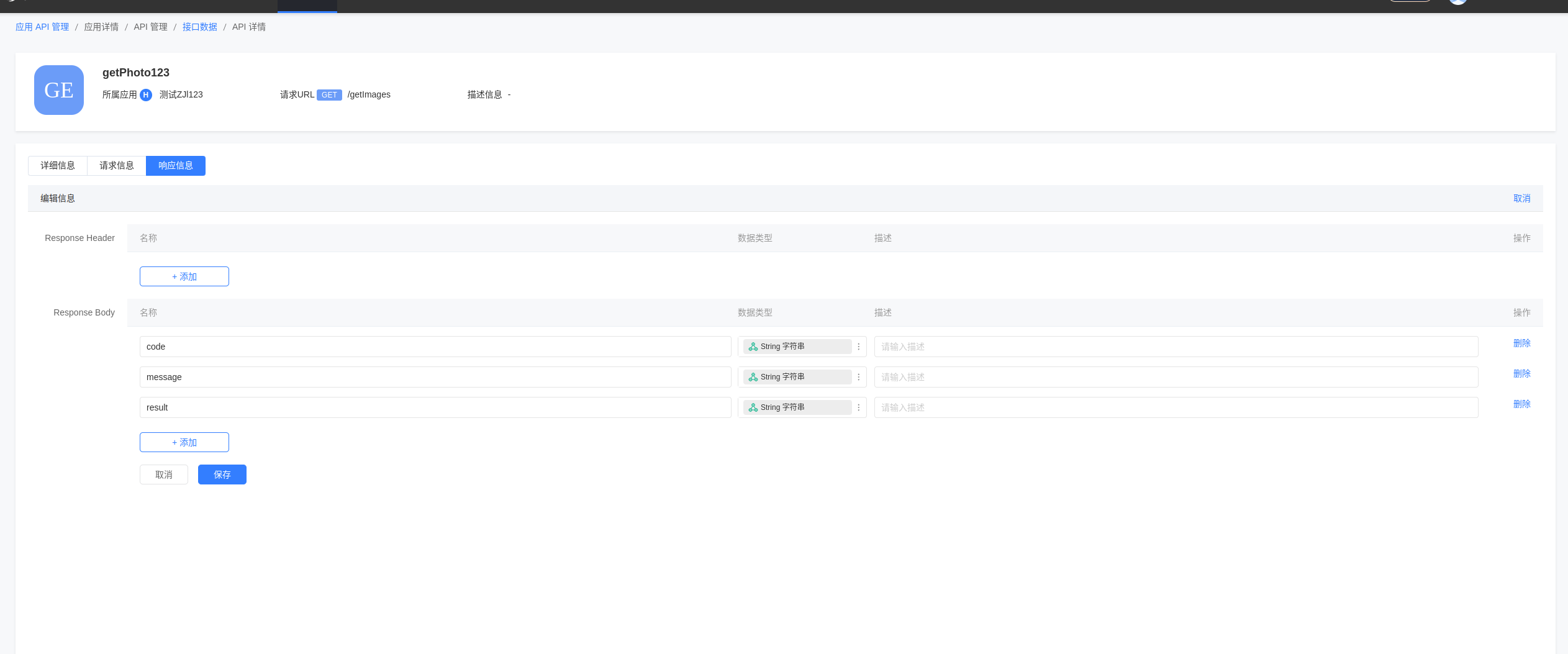The image size is (1568, 654).
Task: Delete the result row
Action: pos(1522,404)
